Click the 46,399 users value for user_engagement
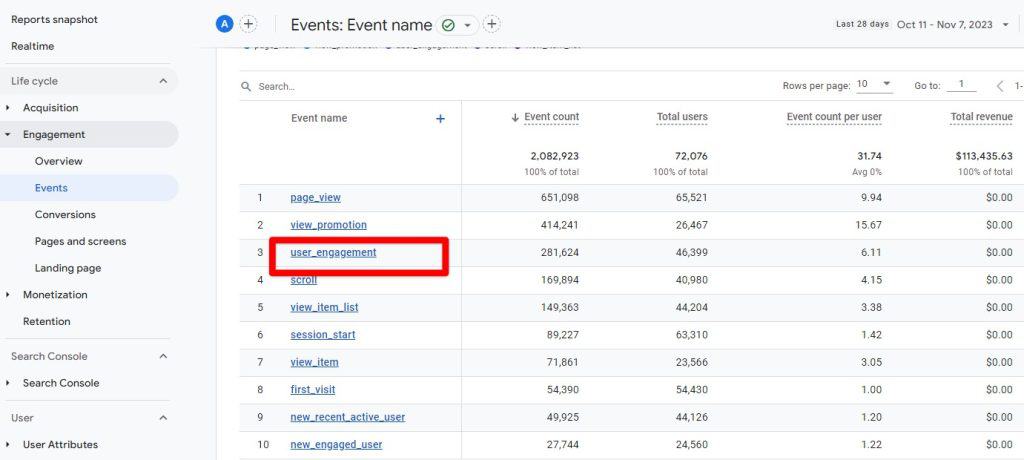This screenshot has width=1024, height=460. (692, 252)
